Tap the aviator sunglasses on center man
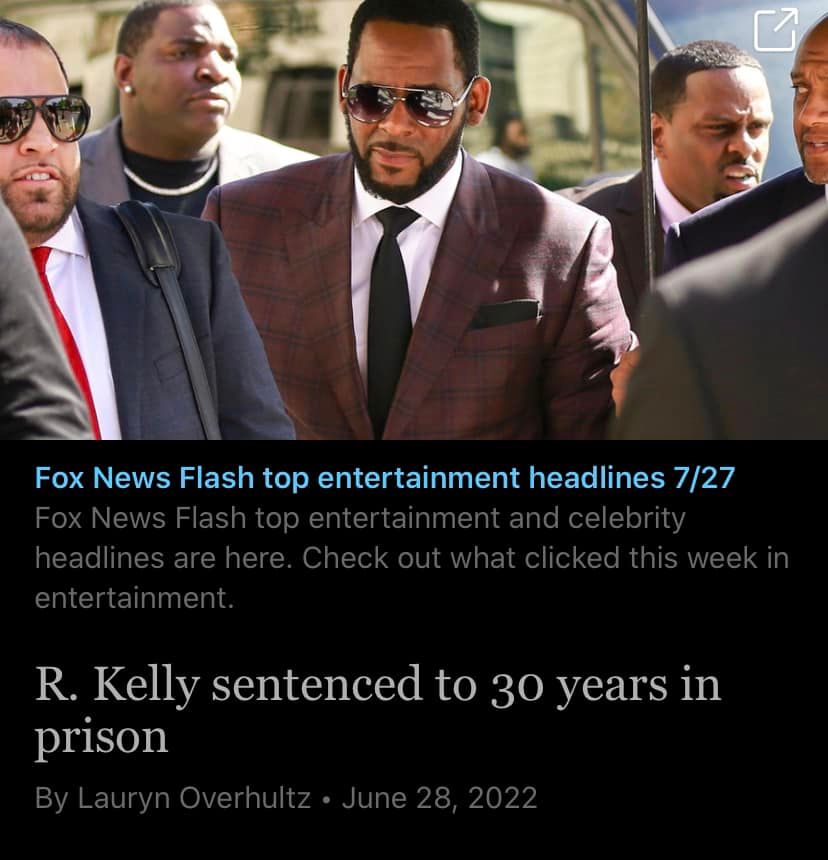This screenshot has width=828, height=860. [x=408, y=101]
